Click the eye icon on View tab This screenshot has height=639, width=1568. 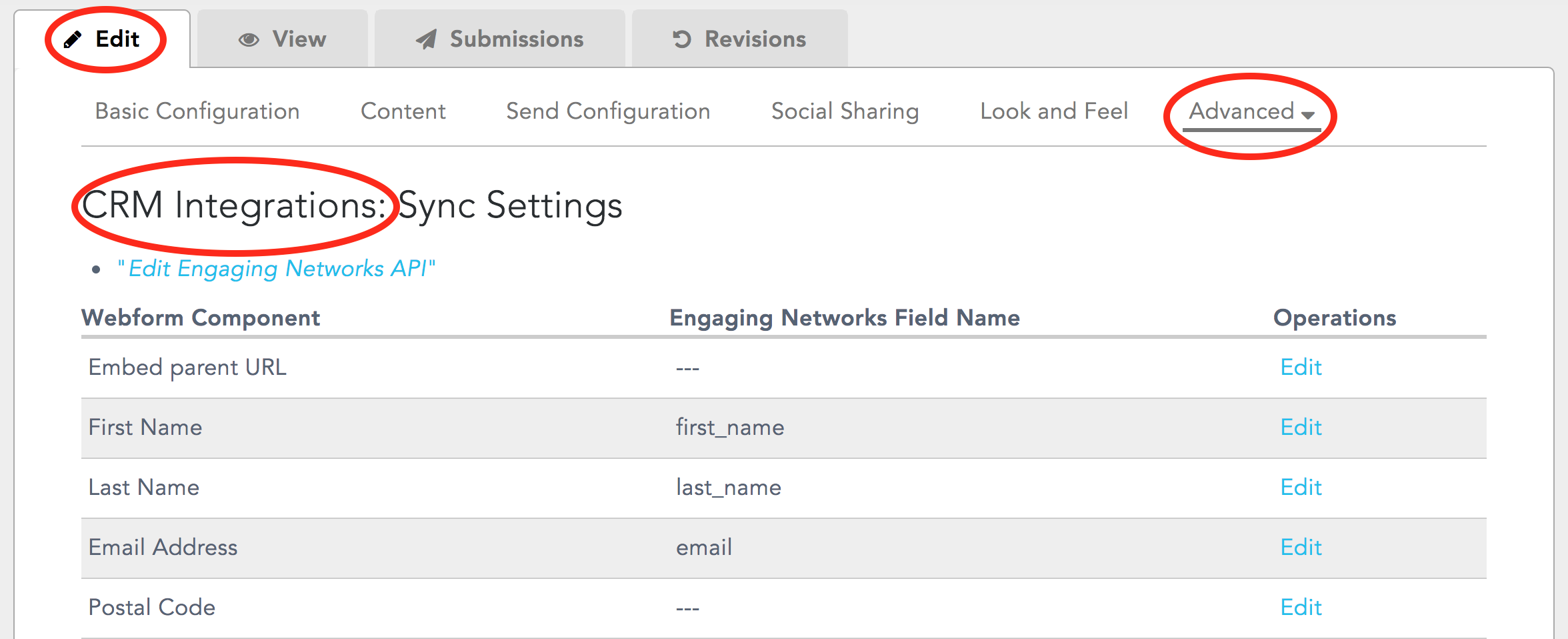point(249,39)
